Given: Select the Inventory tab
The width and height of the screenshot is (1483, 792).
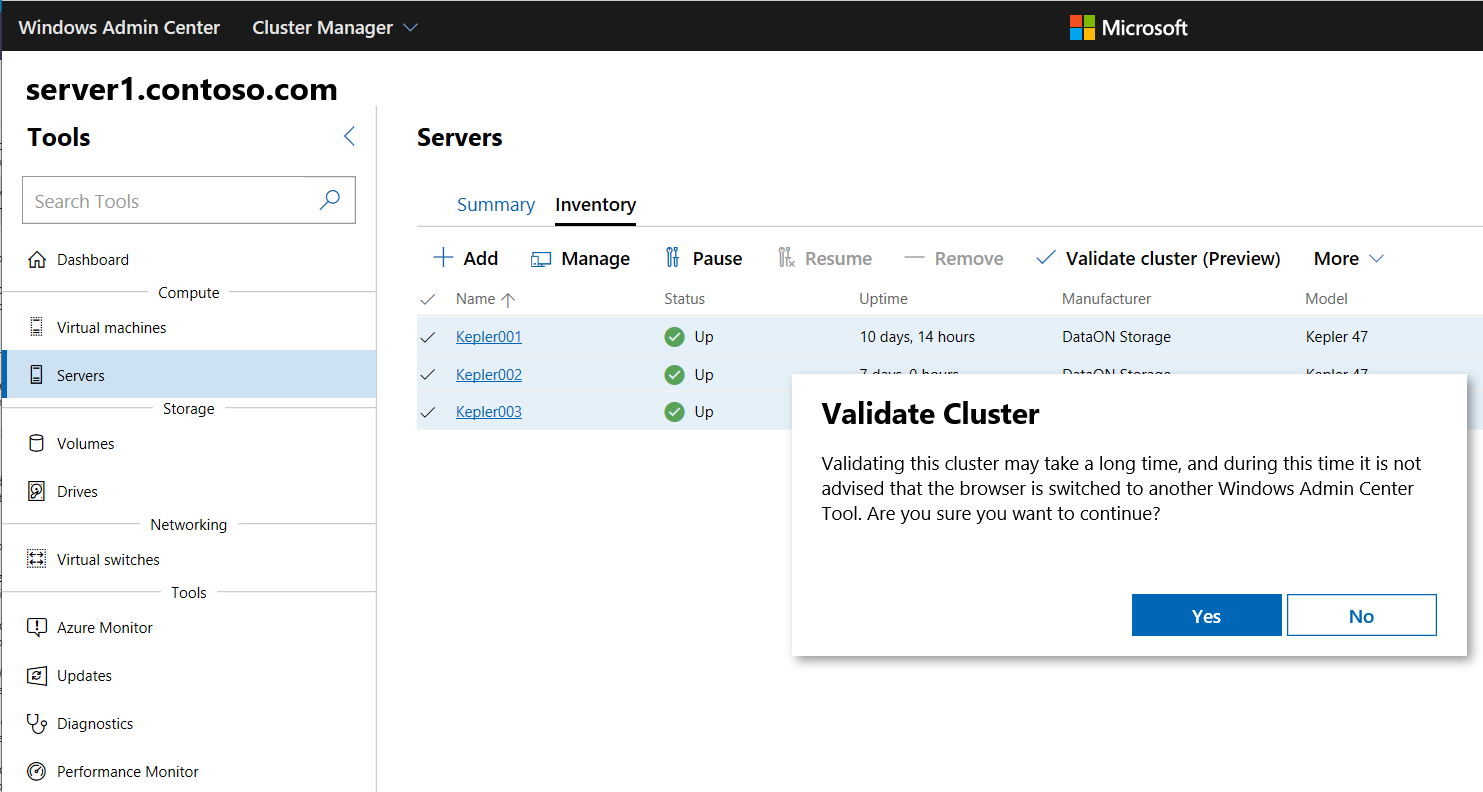Looking at the screenshot, I should coord(595,204).
